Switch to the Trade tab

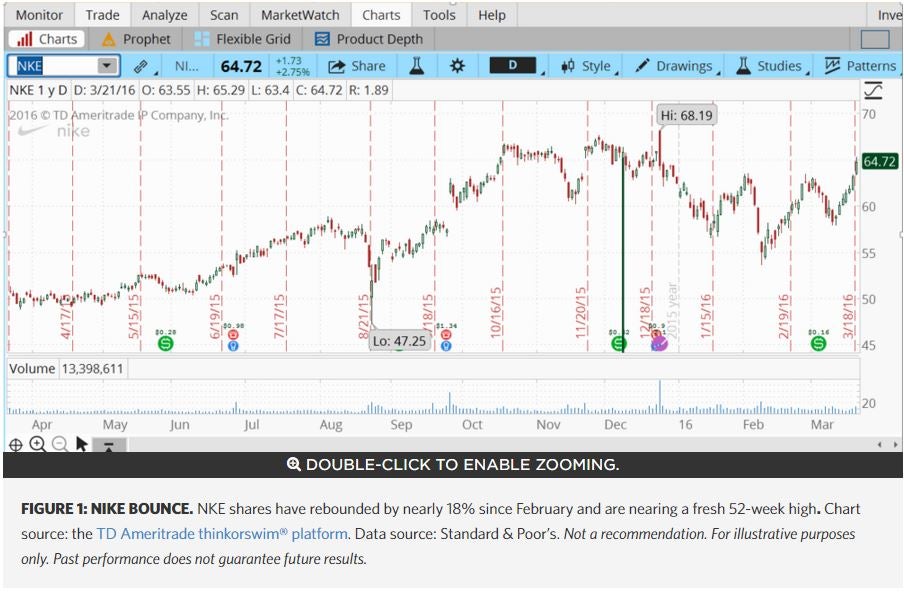tap(102, 15)
